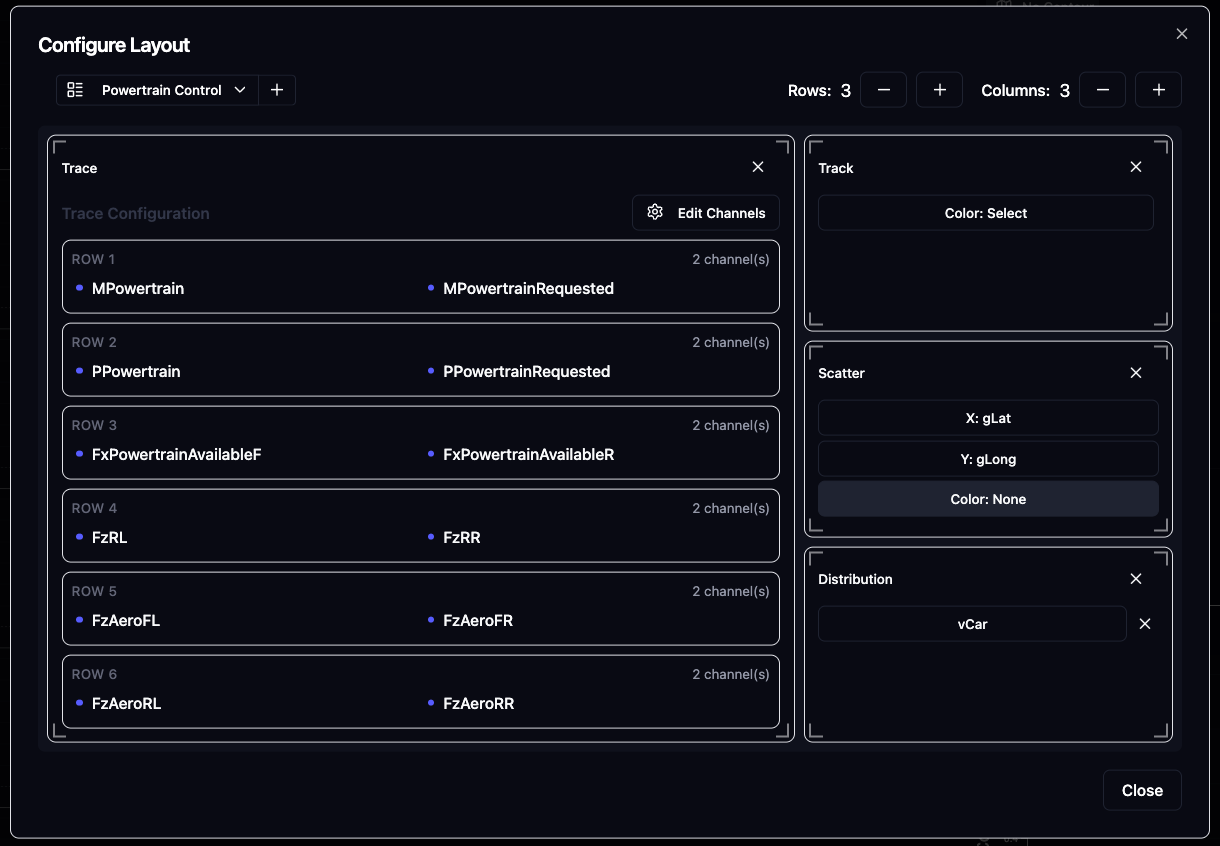Viewport: 1220px width, 846px height.
Task: Click the ROW 3 label
Action: coord(94,425)
